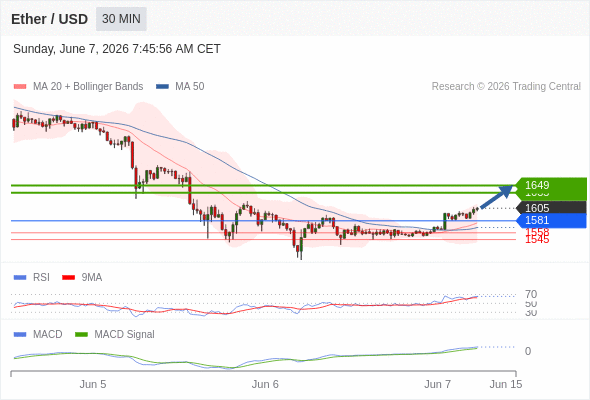Click the green 1649 resistance price tag
590x400 pixels.
pos(551,185)
